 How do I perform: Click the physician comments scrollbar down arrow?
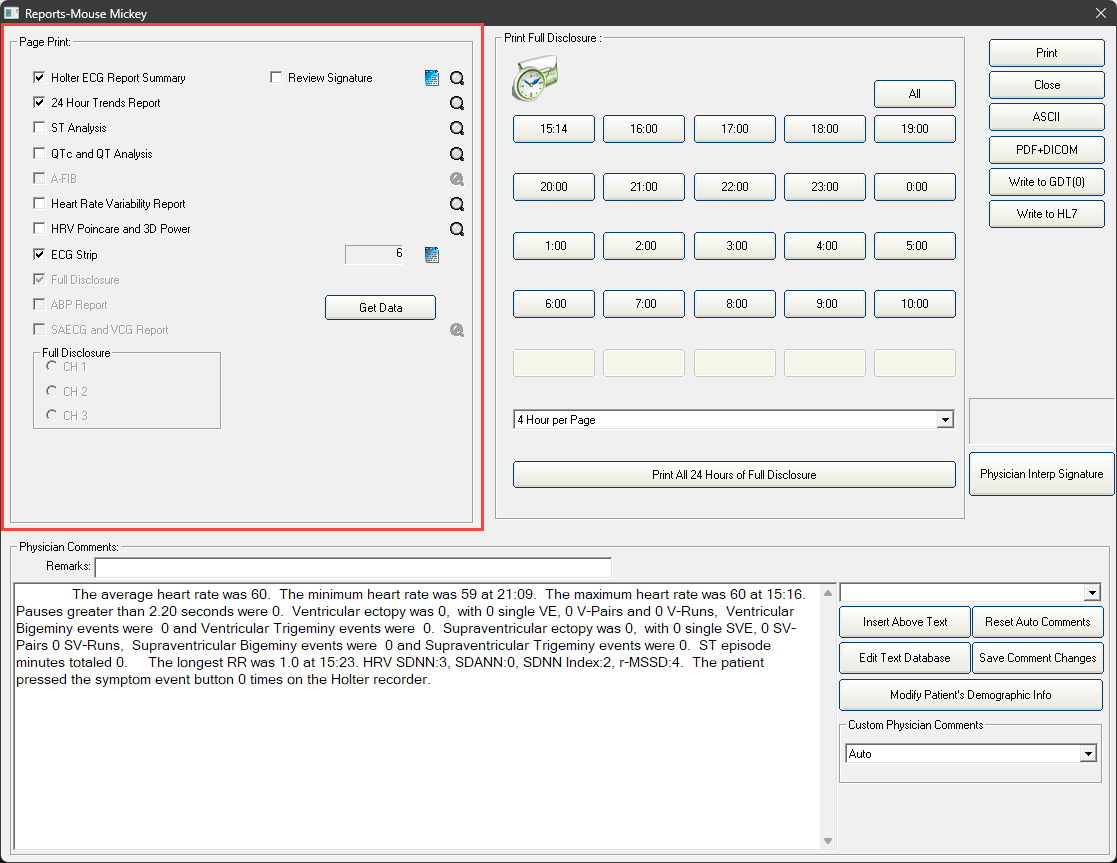pos(827,841)
